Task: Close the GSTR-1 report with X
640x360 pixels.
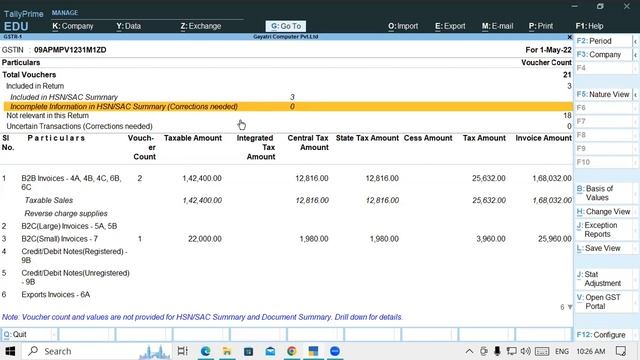Action: tap(569, 37)
